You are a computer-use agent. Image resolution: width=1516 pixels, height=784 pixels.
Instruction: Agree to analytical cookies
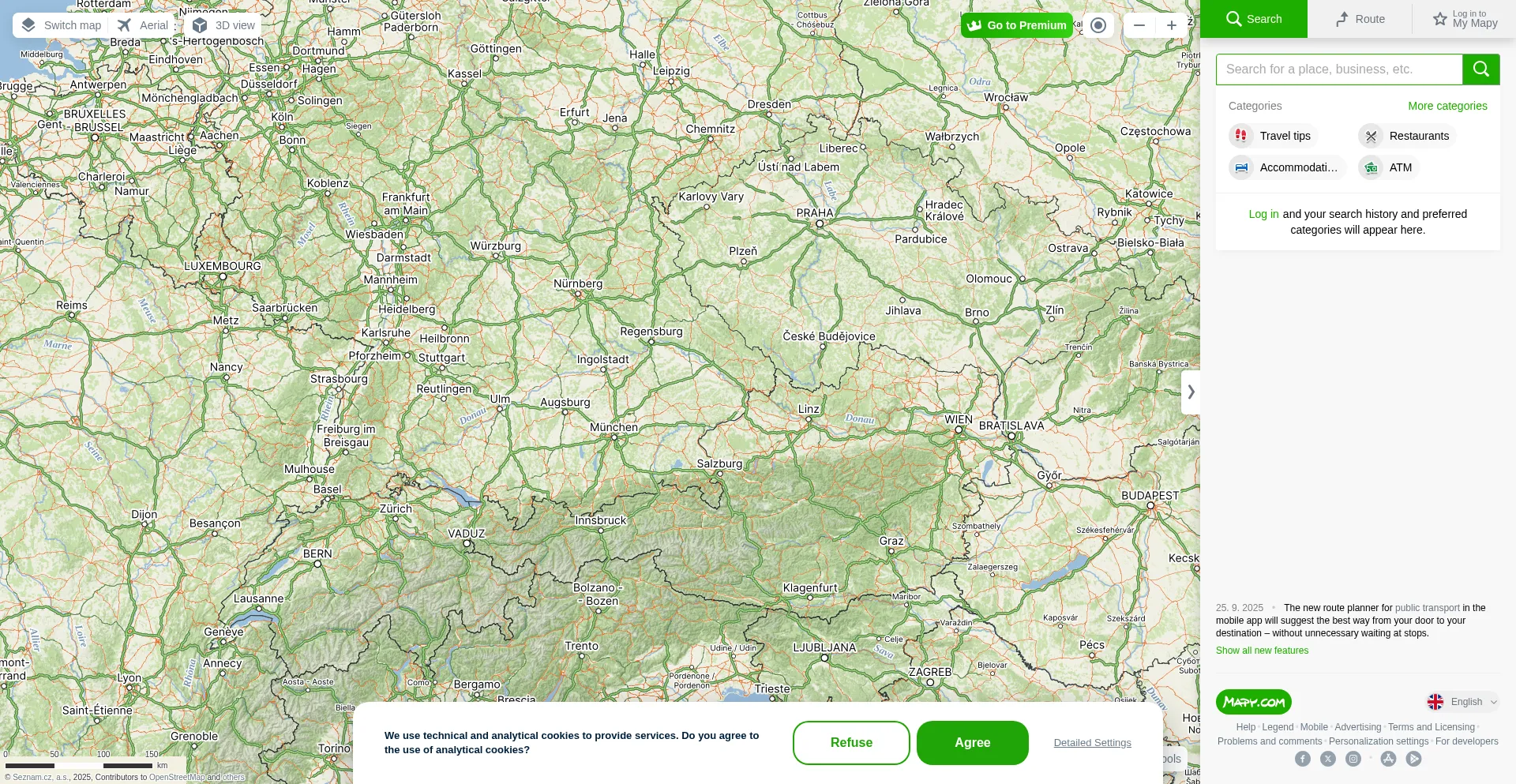[973, 743]
